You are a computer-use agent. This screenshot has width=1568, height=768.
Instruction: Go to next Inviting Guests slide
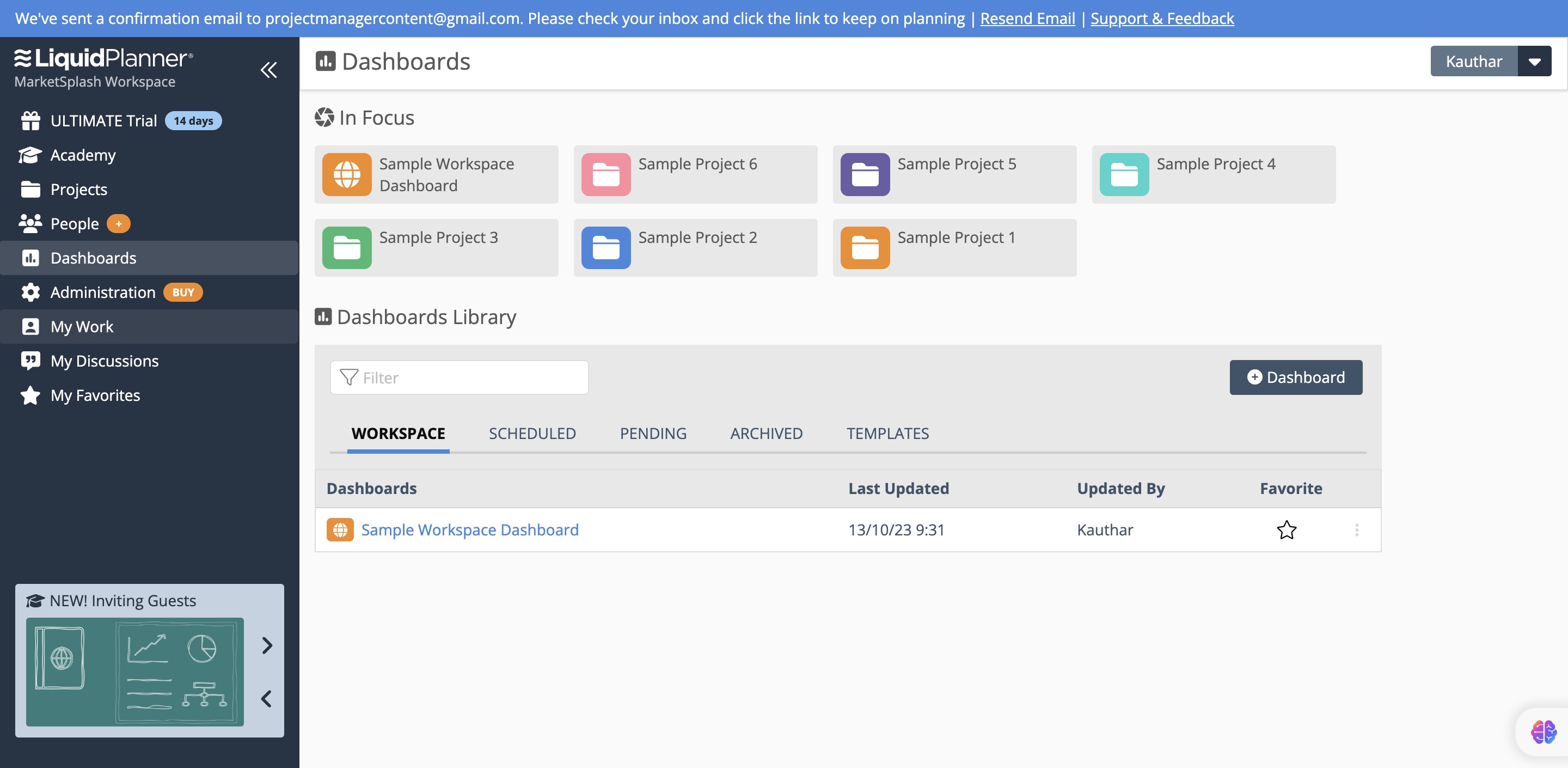267,645
